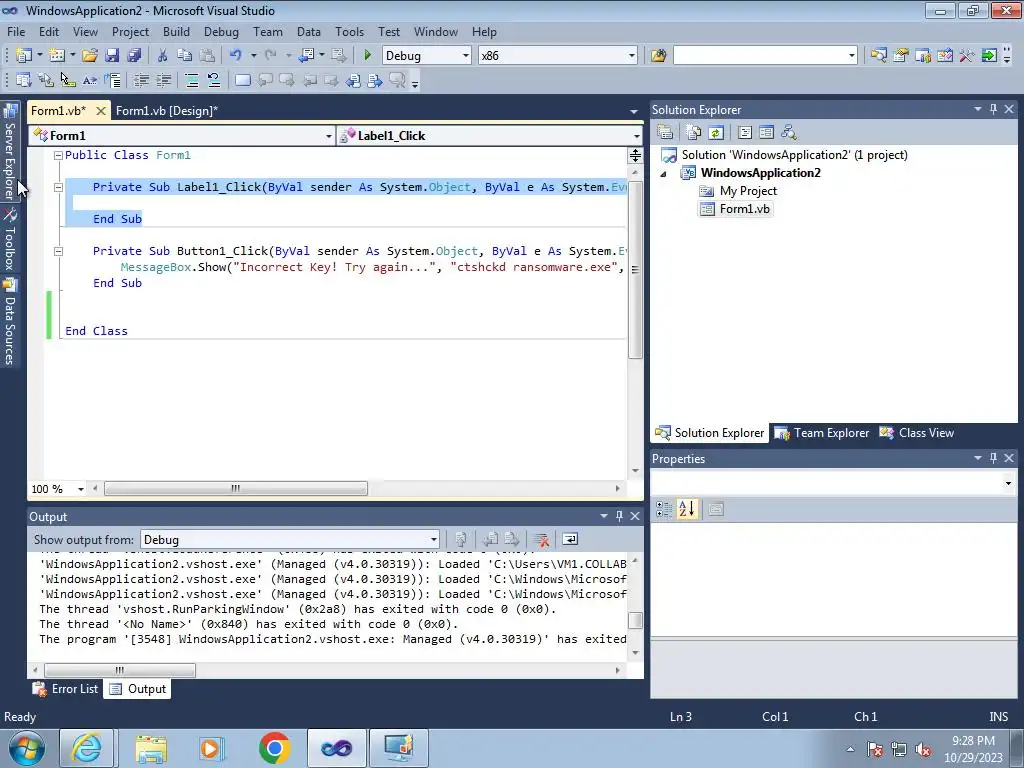This screenshot has height=768, width=1024.
Task: Click the Output pane horizontal scrollbar thumb
Action: tap(120, 670)
